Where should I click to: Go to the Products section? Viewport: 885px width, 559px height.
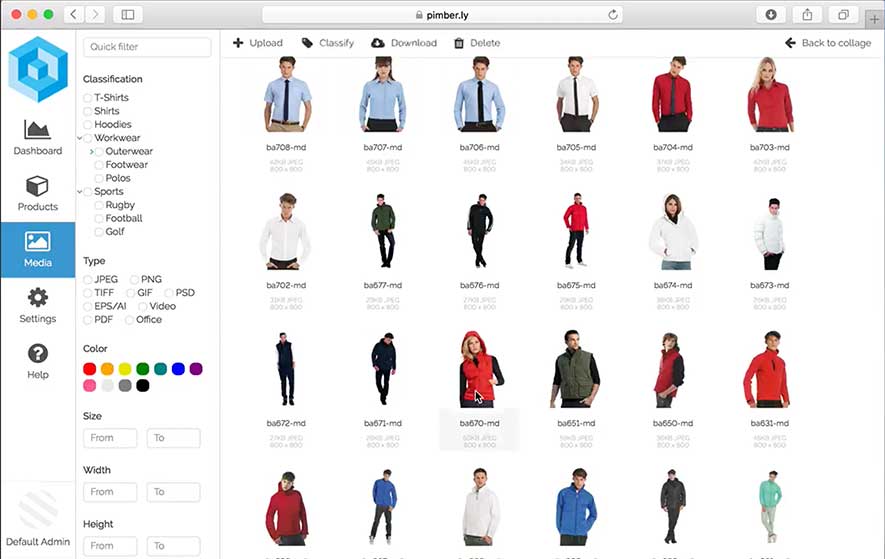[x=37, y=193]
